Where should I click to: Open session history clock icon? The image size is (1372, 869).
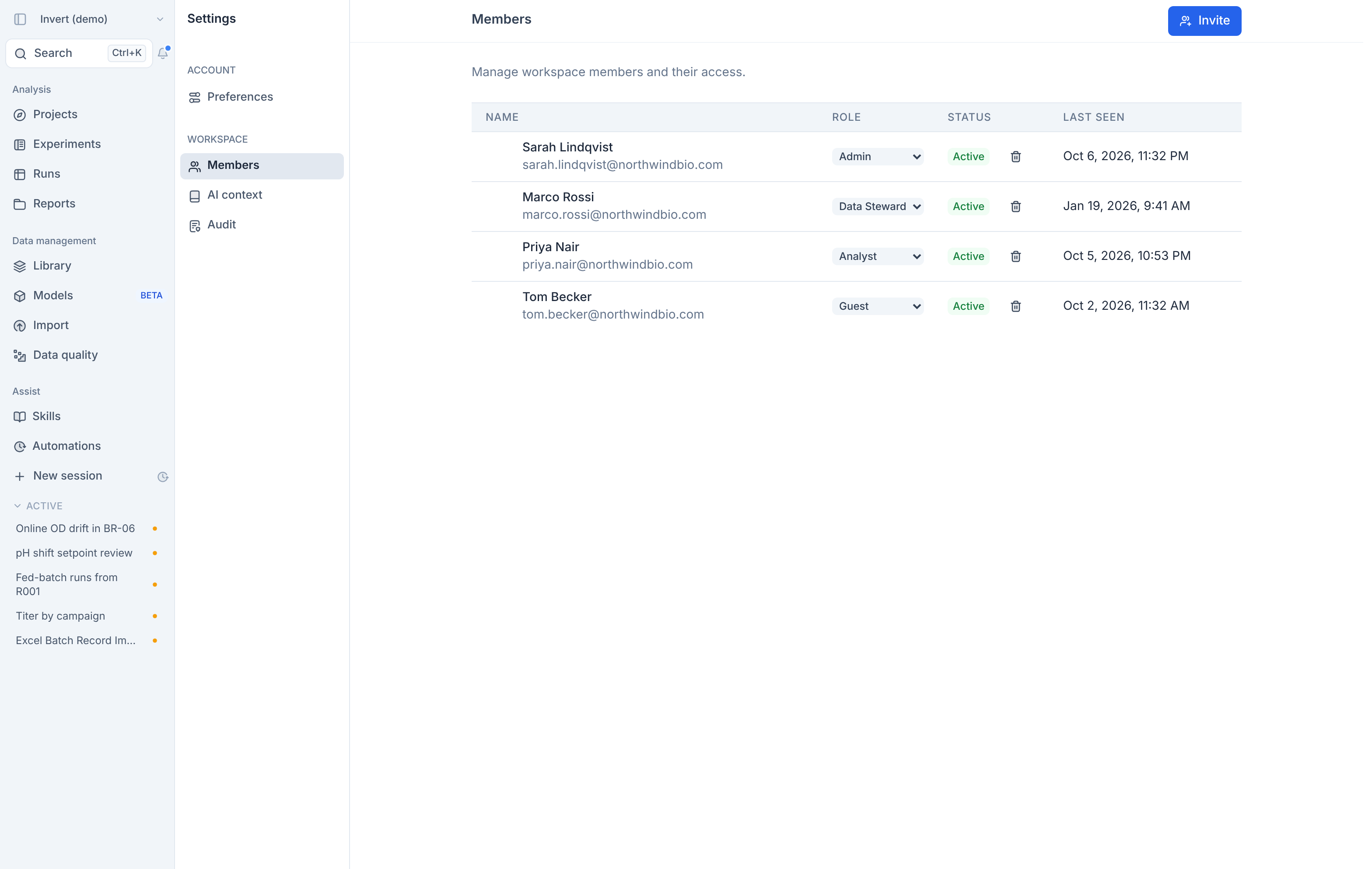[x=163, y=477]
